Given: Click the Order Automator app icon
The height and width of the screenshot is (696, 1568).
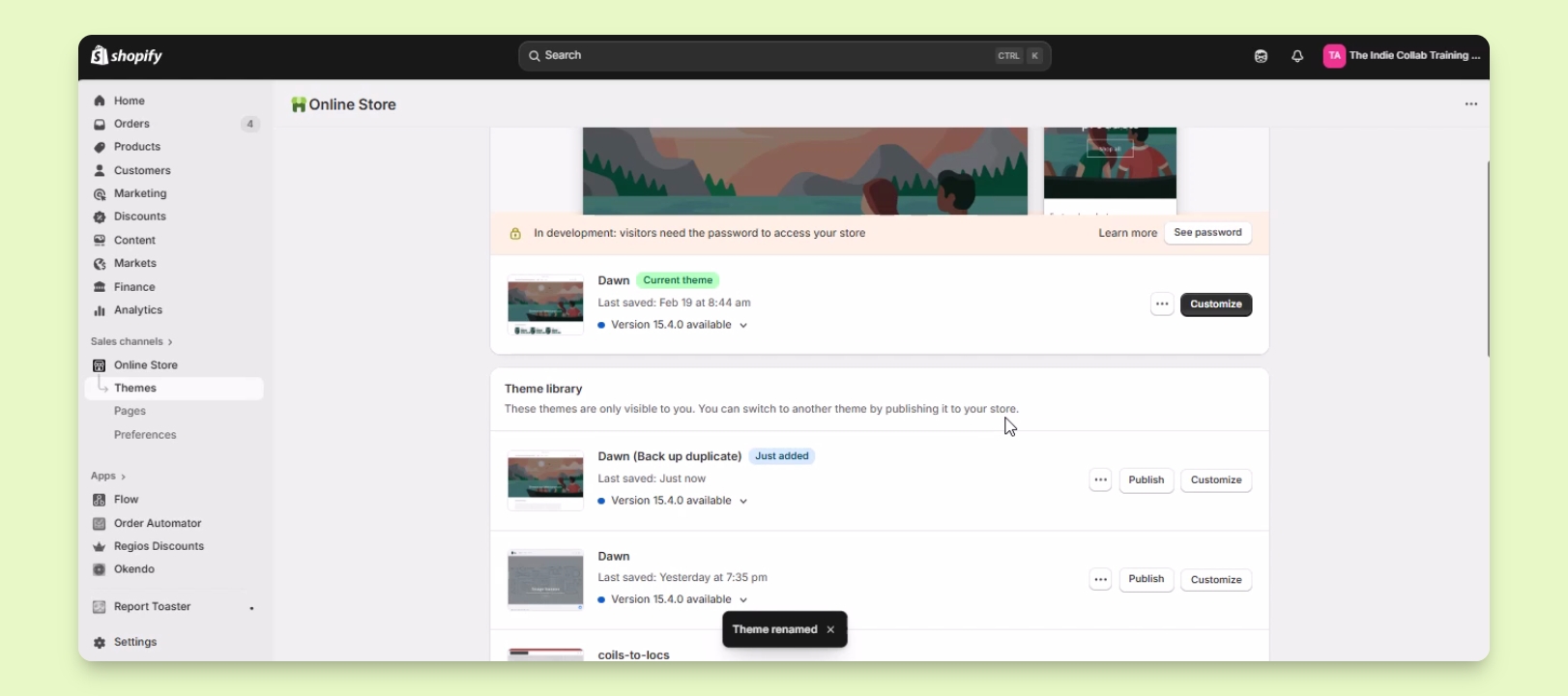Looking at the screenshot, I should tap(99, 523).
